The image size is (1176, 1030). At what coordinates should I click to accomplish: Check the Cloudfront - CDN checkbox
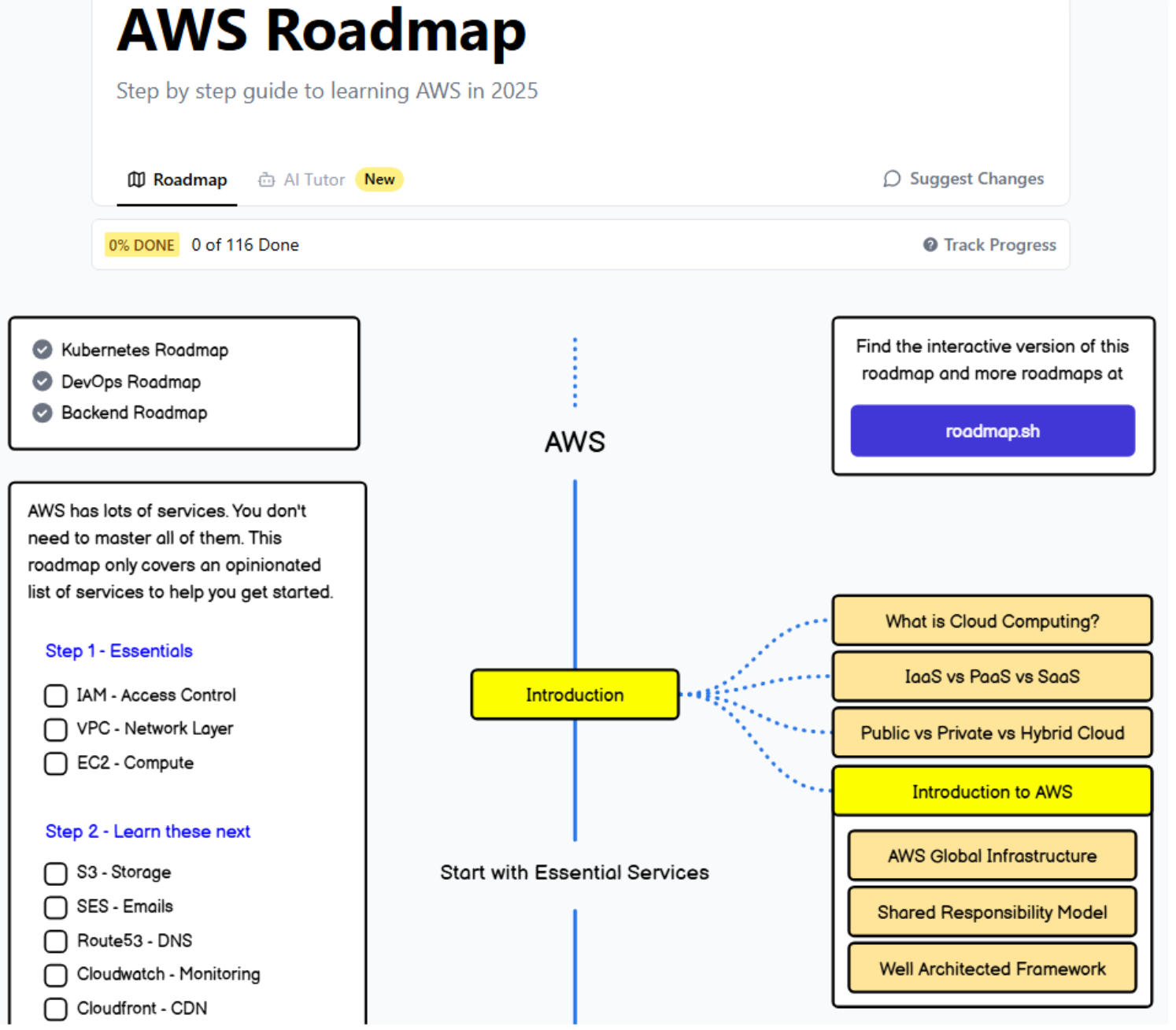pyautogui.click(x=55, y=1009)
